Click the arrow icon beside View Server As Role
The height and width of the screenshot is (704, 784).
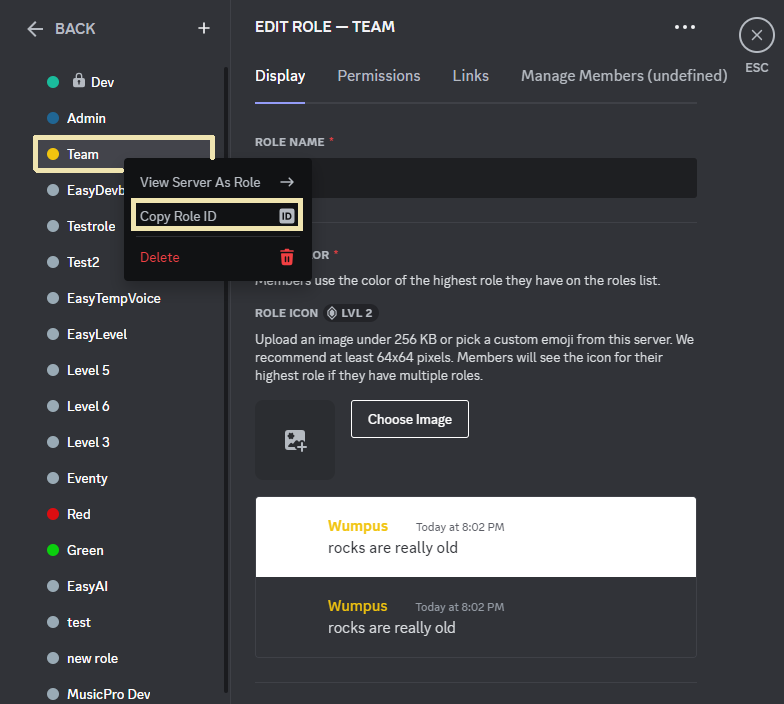click(x=287, y=182)
